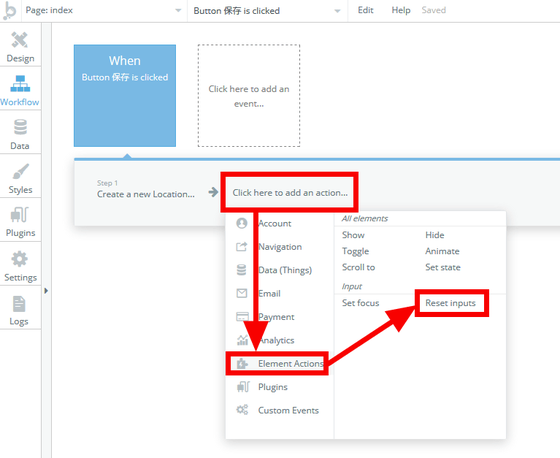Image resolution: width=560 pixels, height=458 pixels.
Task: Click the Bubble logo icon
Action: pos(10,11)
